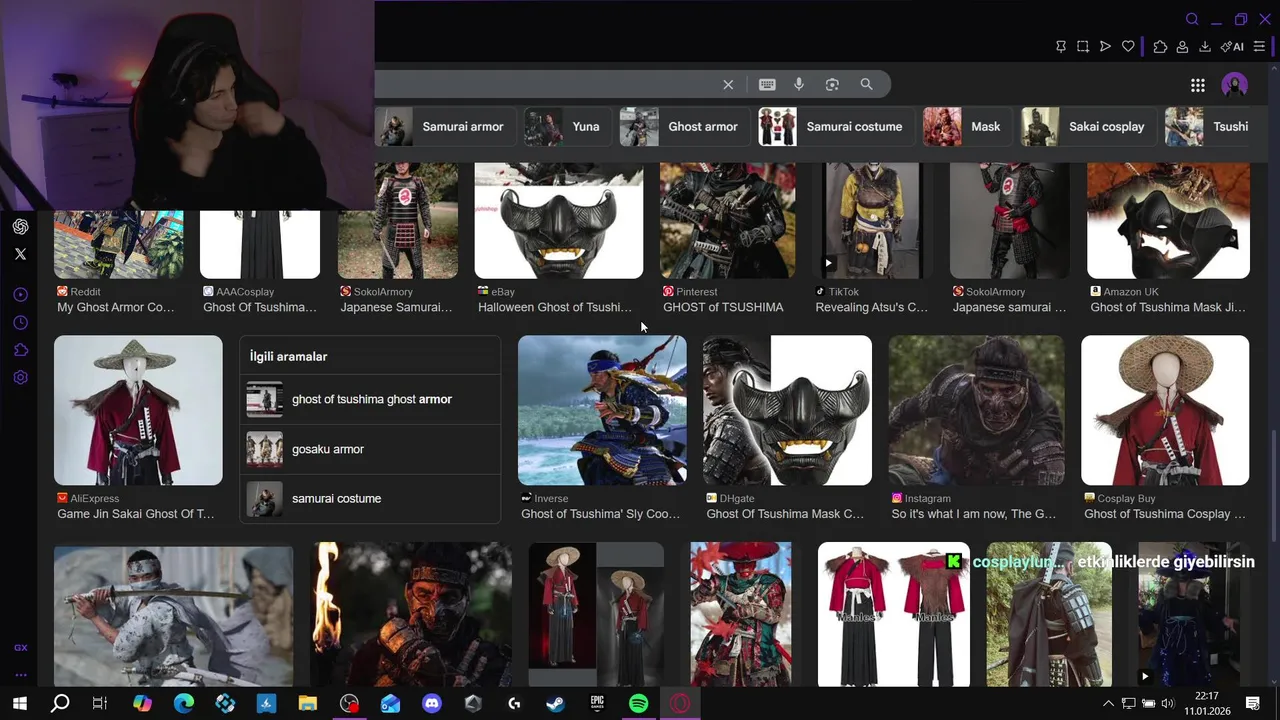Open the Inverse Sly Cooper article thumbnail
This screenshot has height=720, width=1280.
coord(602,410)
